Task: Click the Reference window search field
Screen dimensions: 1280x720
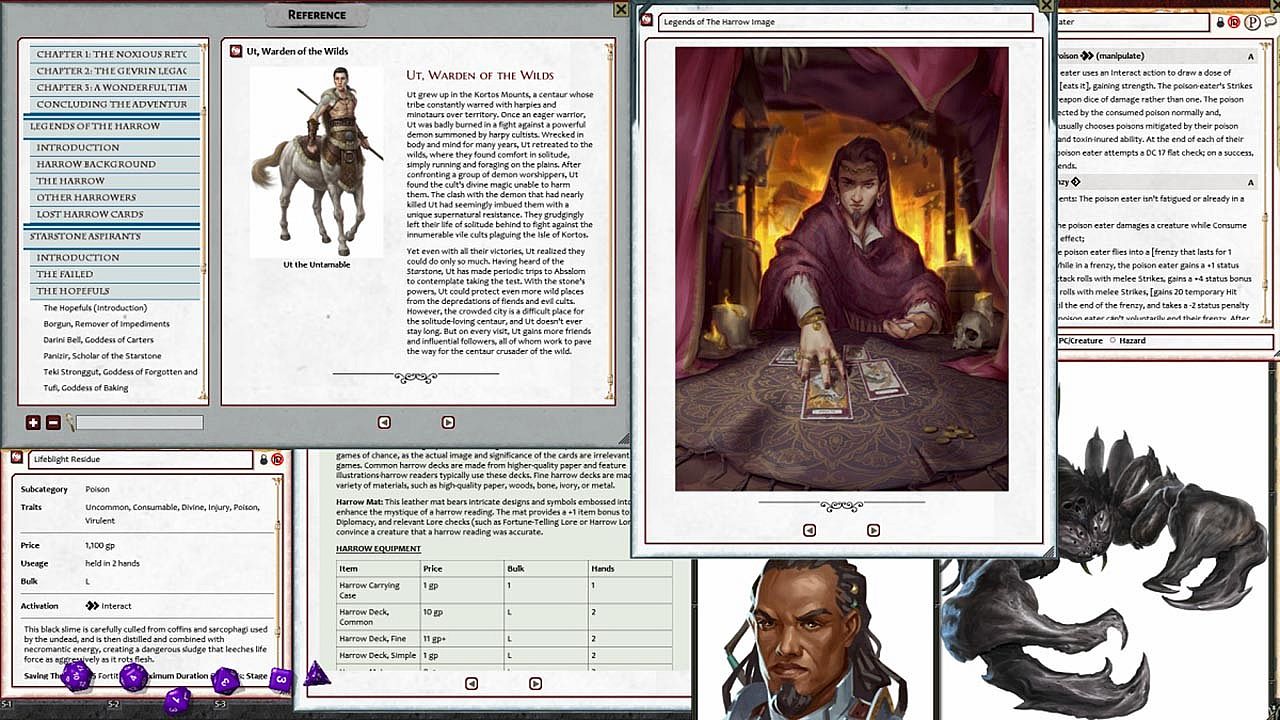Action: pyautogui.click(x=140, y=423)
